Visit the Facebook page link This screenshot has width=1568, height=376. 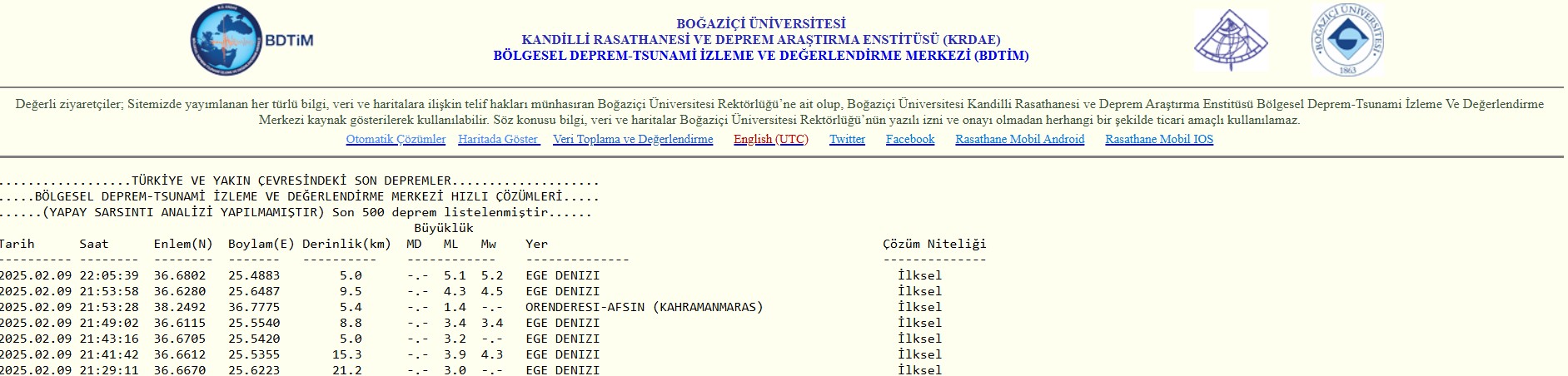(909, 139)
